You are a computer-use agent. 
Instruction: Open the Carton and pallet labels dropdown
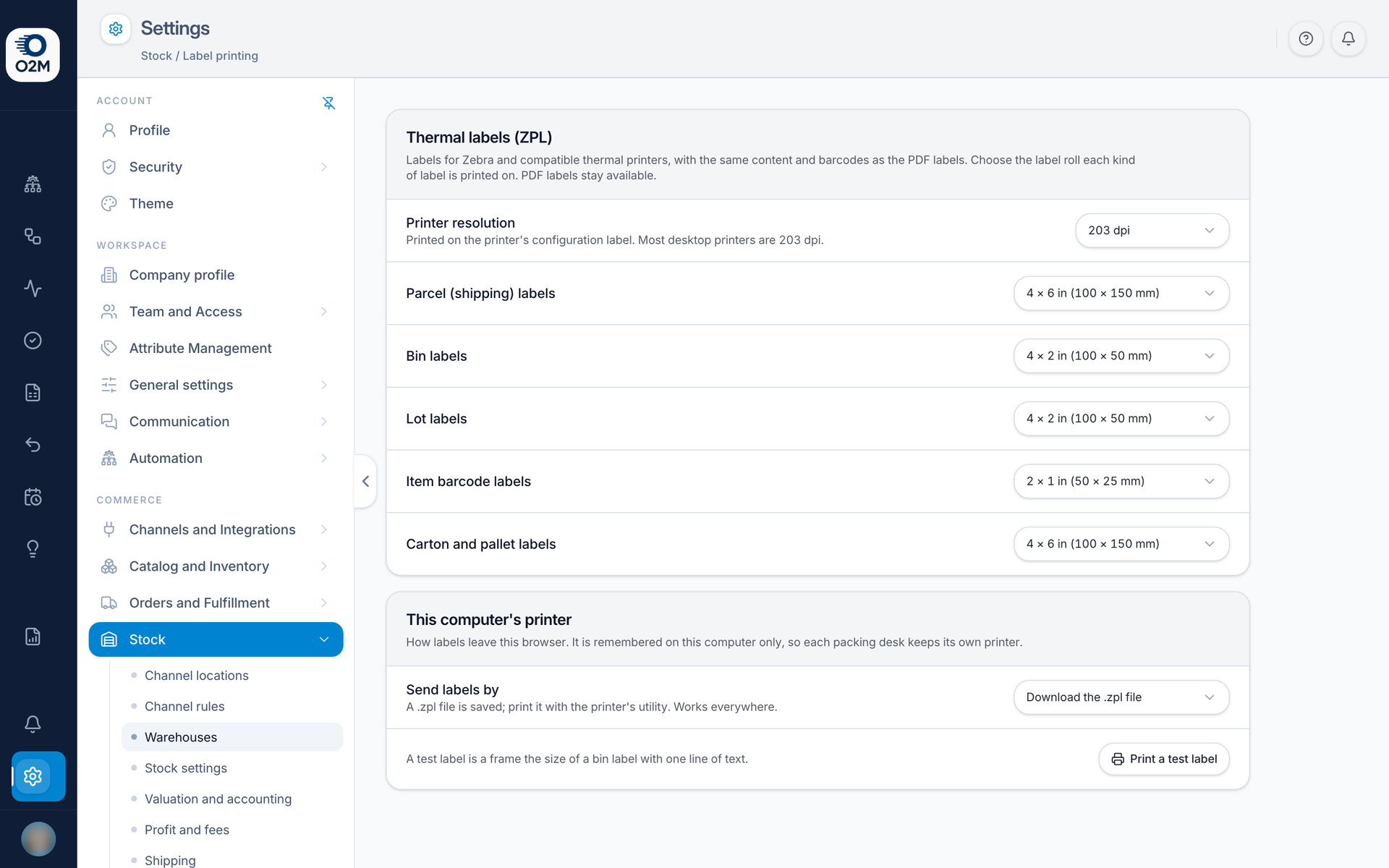click(1121, 544)
